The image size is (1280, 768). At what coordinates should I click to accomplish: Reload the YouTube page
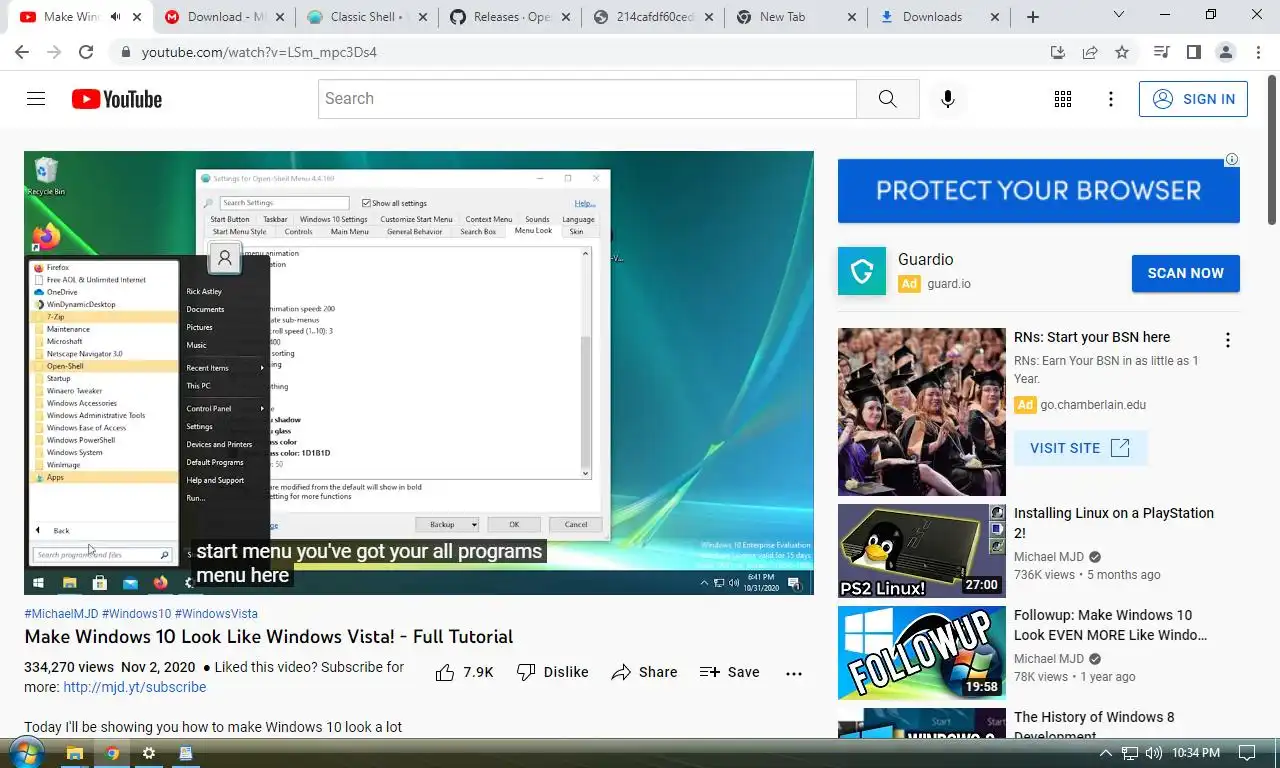tap(86, 52)
